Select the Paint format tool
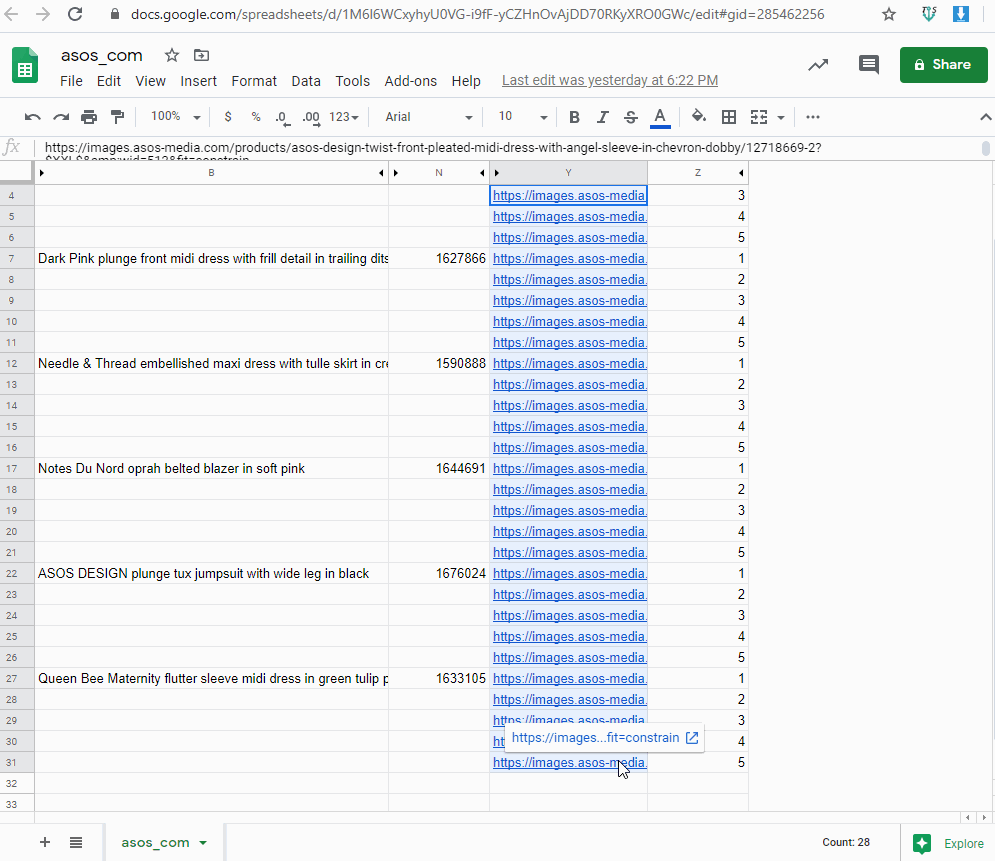This screenshot has height=861, width=995. tap(117, 117)
